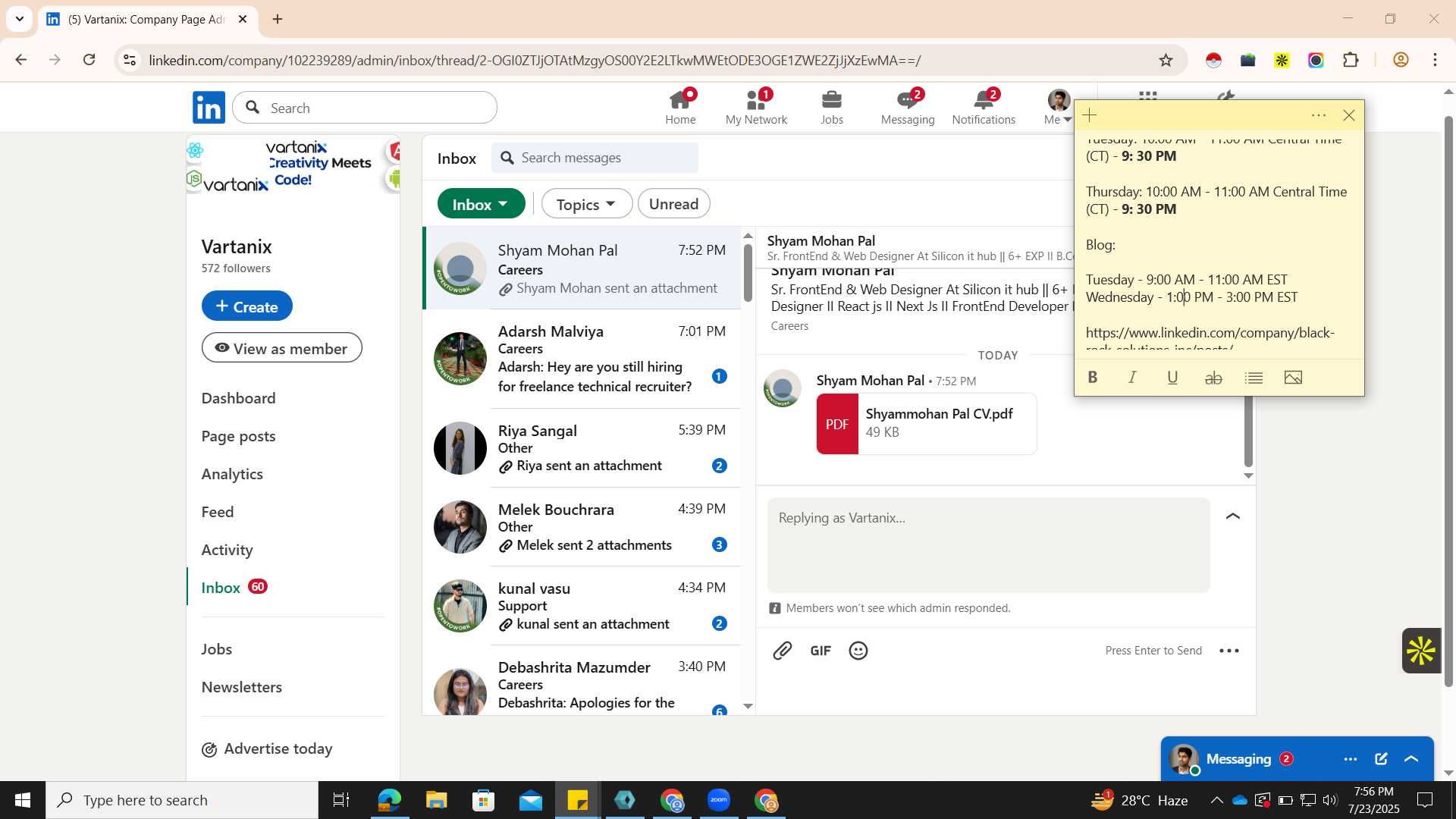Open LinkedIn Home from the nav bar
This screenshot has height=819, width=1456.
click(680, 107)
